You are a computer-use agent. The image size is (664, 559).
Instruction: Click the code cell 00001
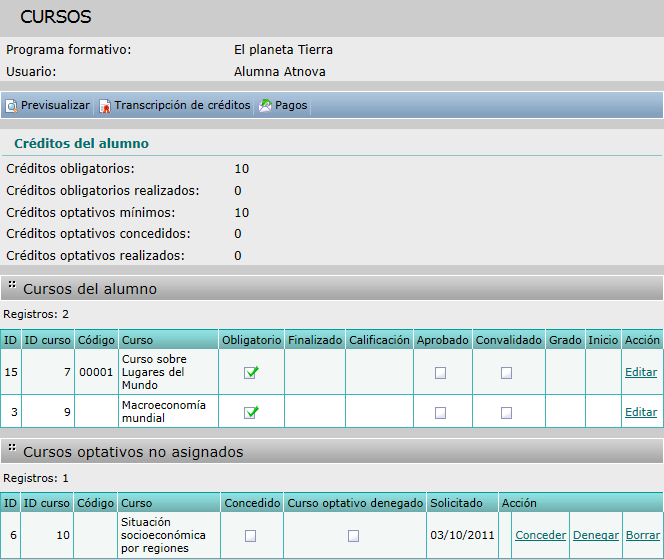[x=96, y=372]
